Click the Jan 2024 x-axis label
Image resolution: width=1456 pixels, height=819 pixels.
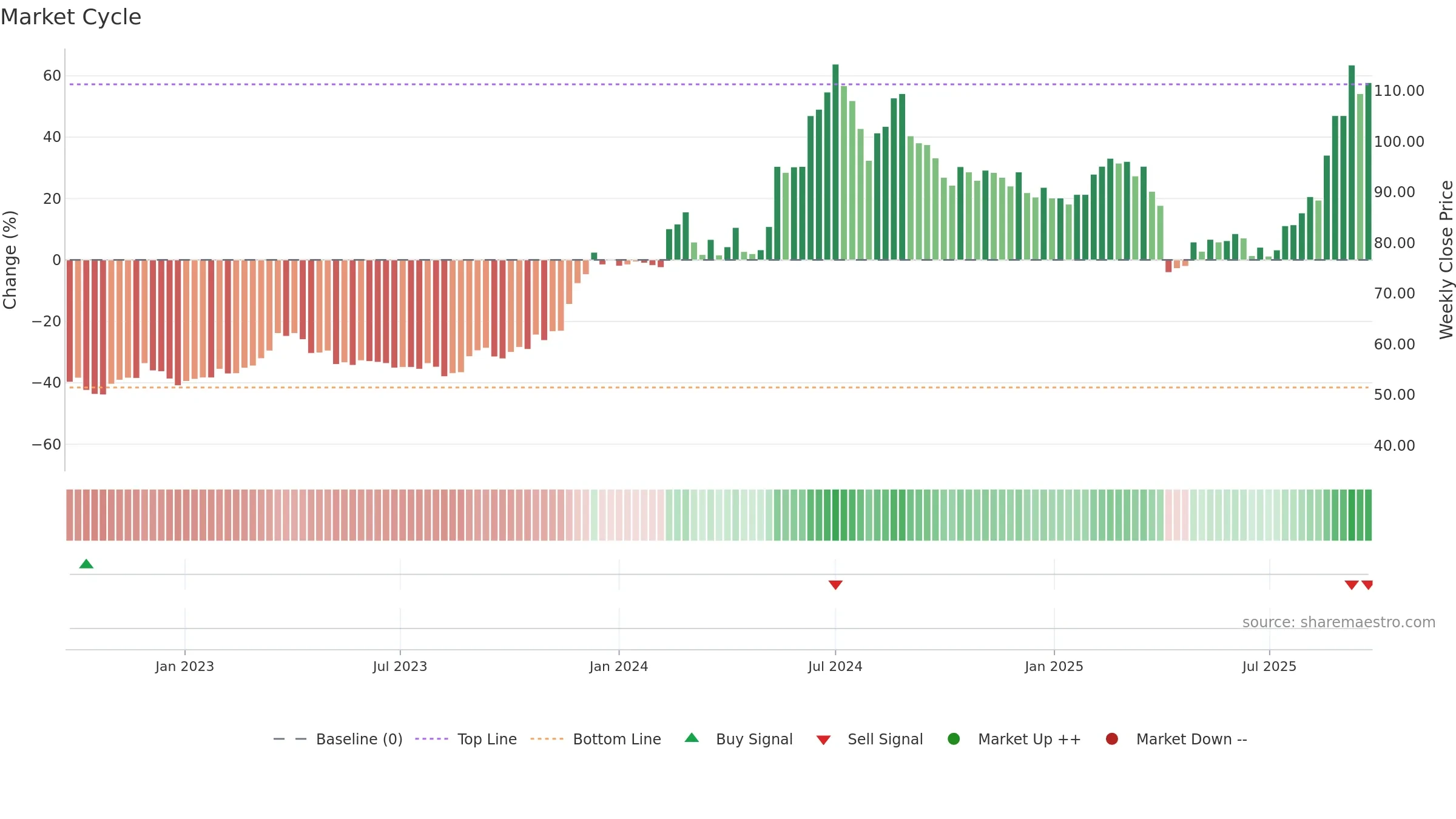[x=619, y=666]
